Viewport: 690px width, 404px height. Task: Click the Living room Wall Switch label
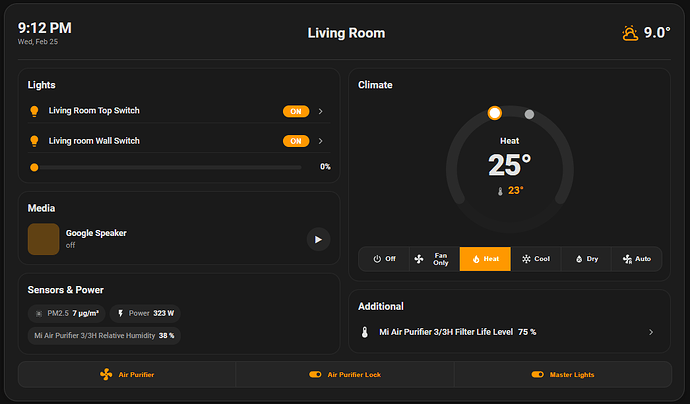[x=94, y=141]
